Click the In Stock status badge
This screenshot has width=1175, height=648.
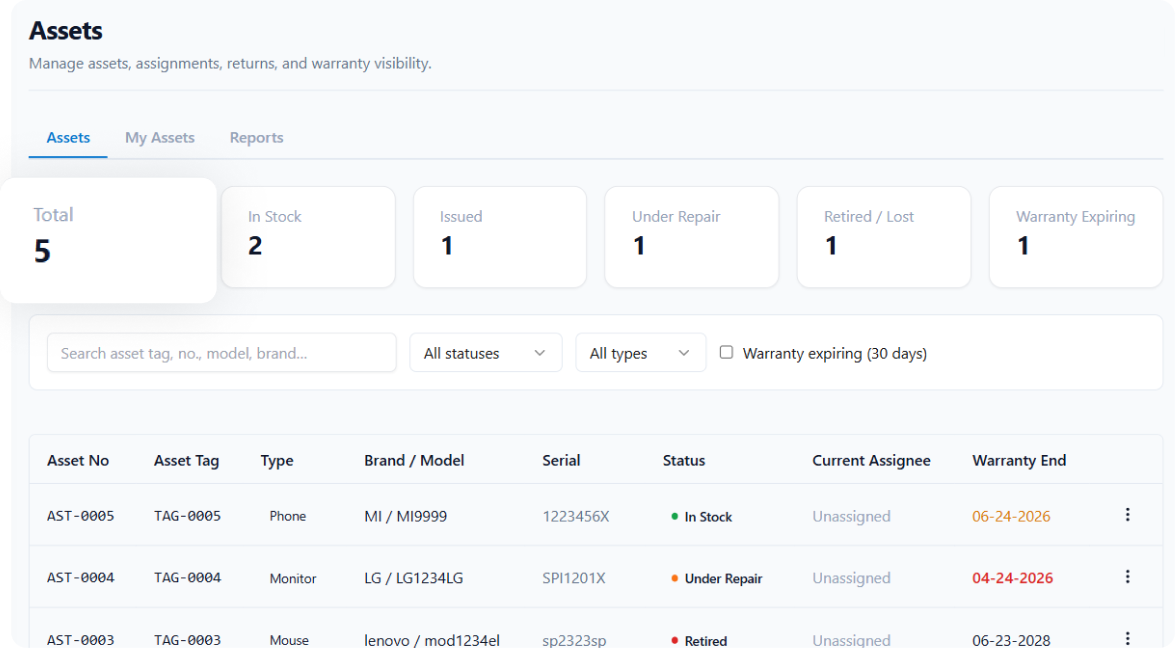tap(701, 516)
